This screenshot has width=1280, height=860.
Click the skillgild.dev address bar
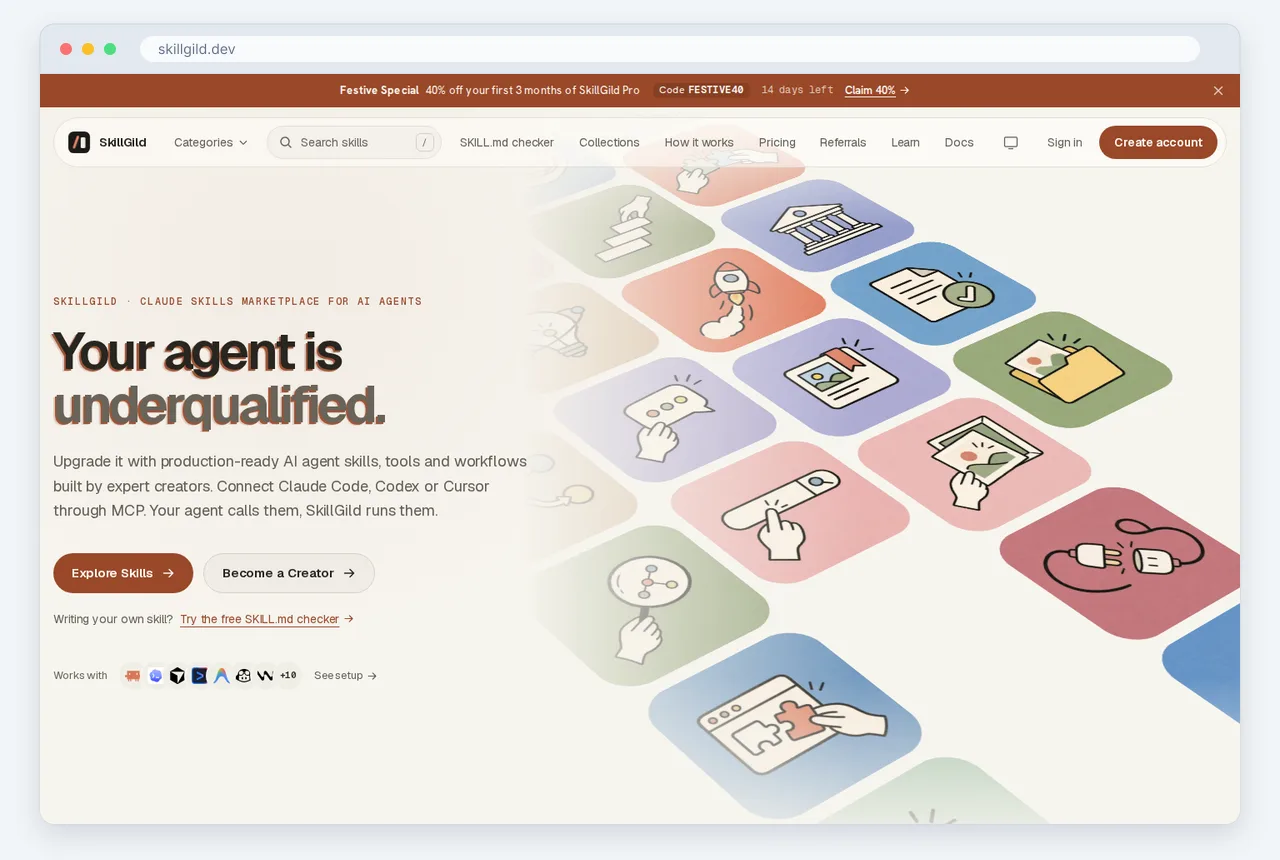point(670,49)
